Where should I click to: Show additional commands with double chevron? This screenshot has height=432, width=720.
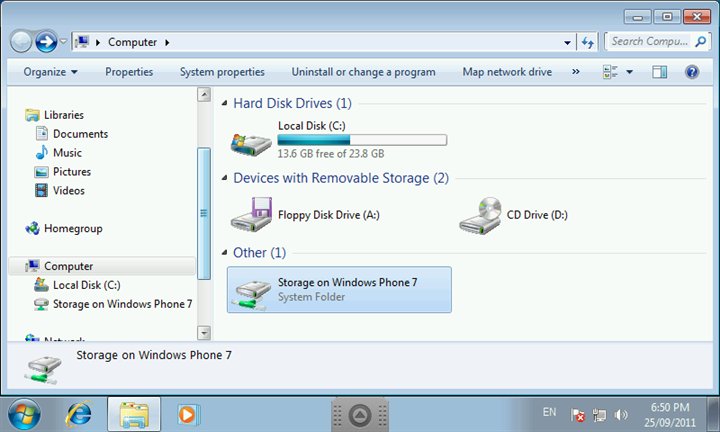point(575,72)
